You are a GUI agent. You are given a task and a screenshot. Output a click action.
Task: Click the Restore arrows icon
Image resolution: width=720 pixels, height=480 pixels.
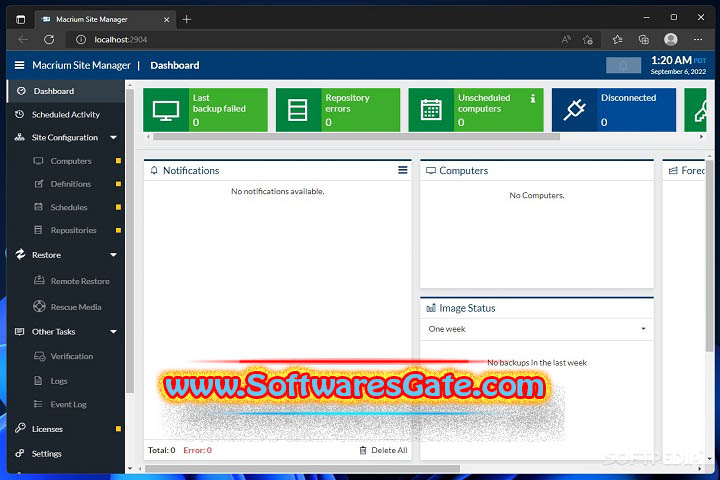(20, 254)
